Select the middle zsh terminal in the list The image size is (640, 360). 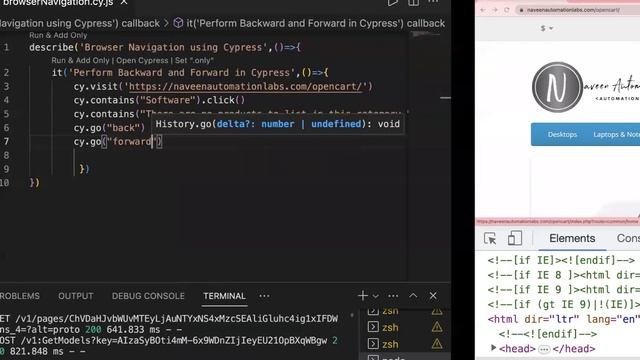[390, 327]
